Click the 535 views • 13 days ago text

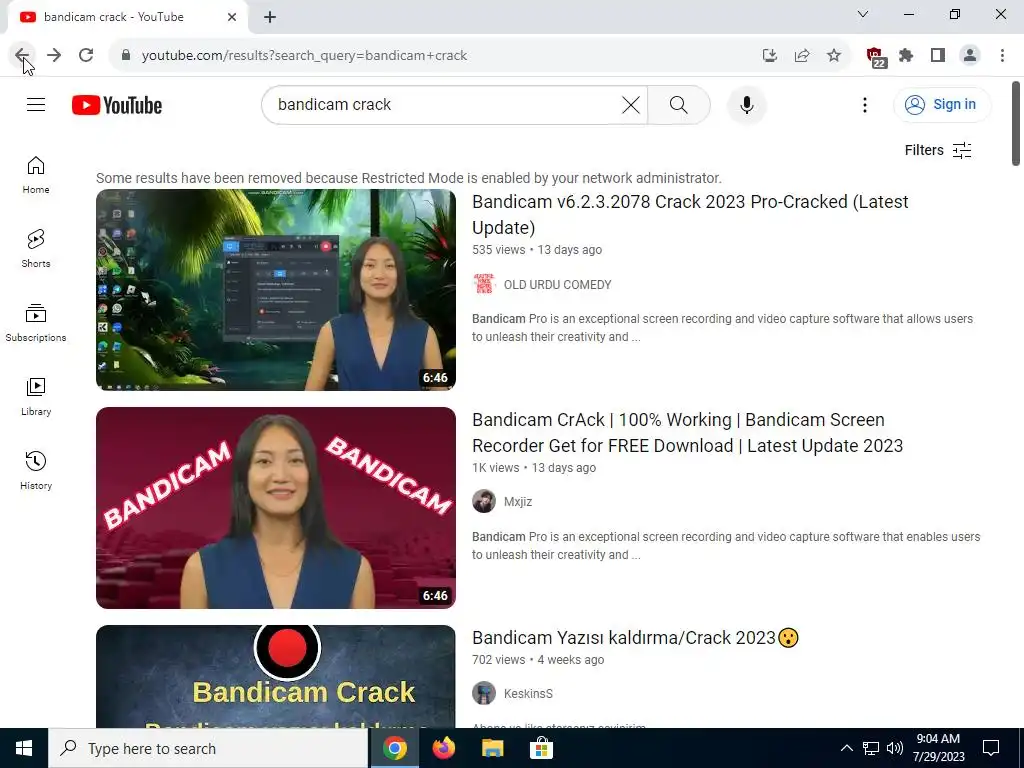537,249
